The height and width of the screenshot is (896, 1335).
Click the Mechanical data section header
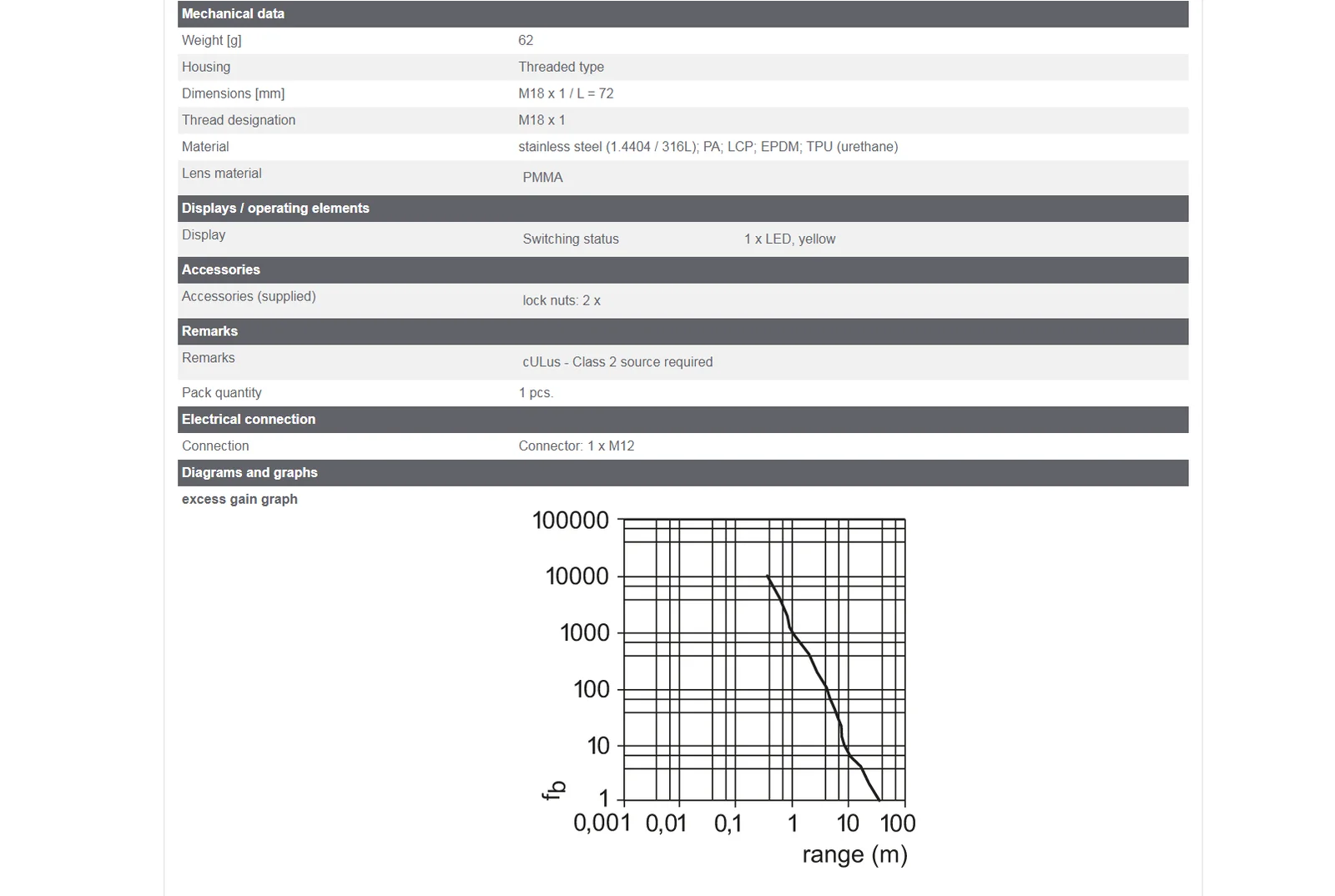[683, 14]
